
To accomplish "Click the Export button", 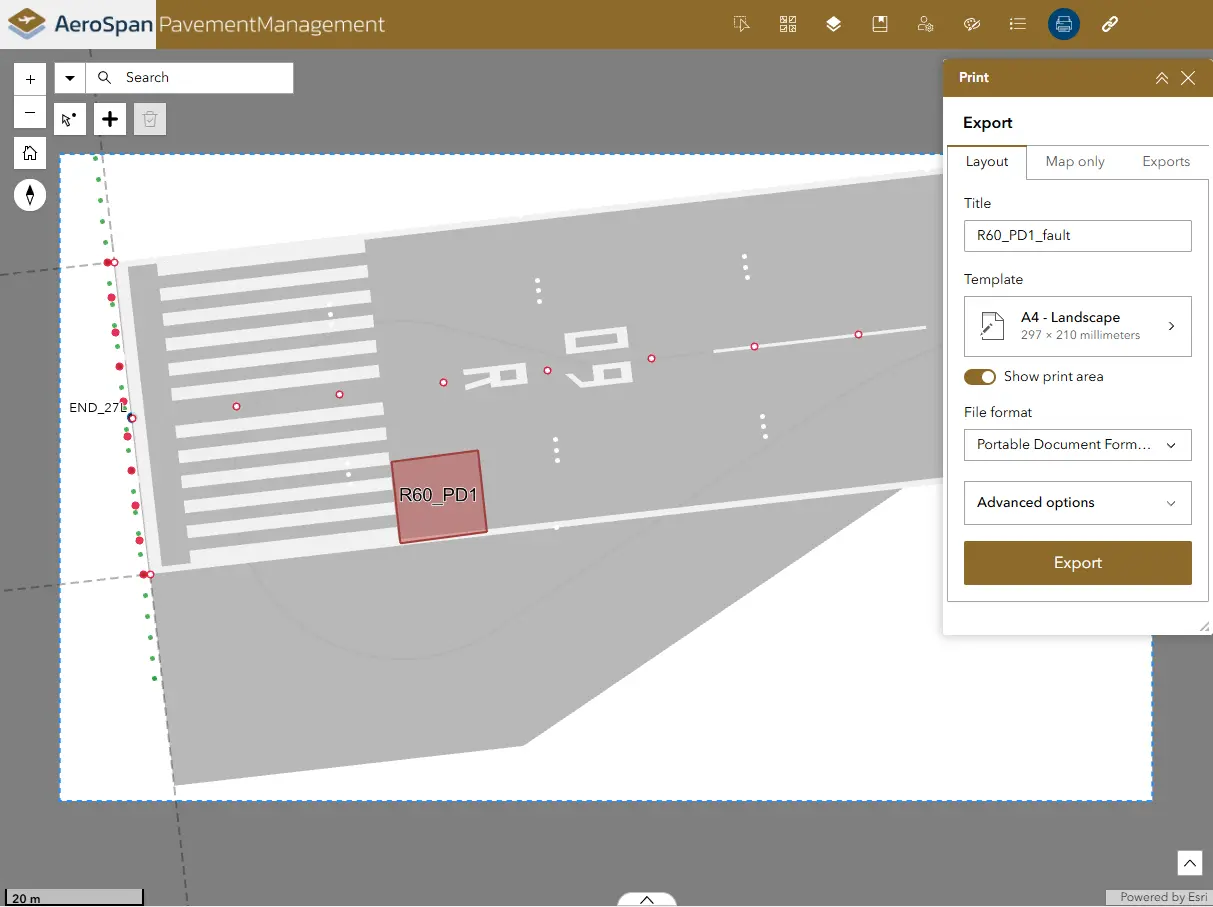I will click(x=1077, y=563).
